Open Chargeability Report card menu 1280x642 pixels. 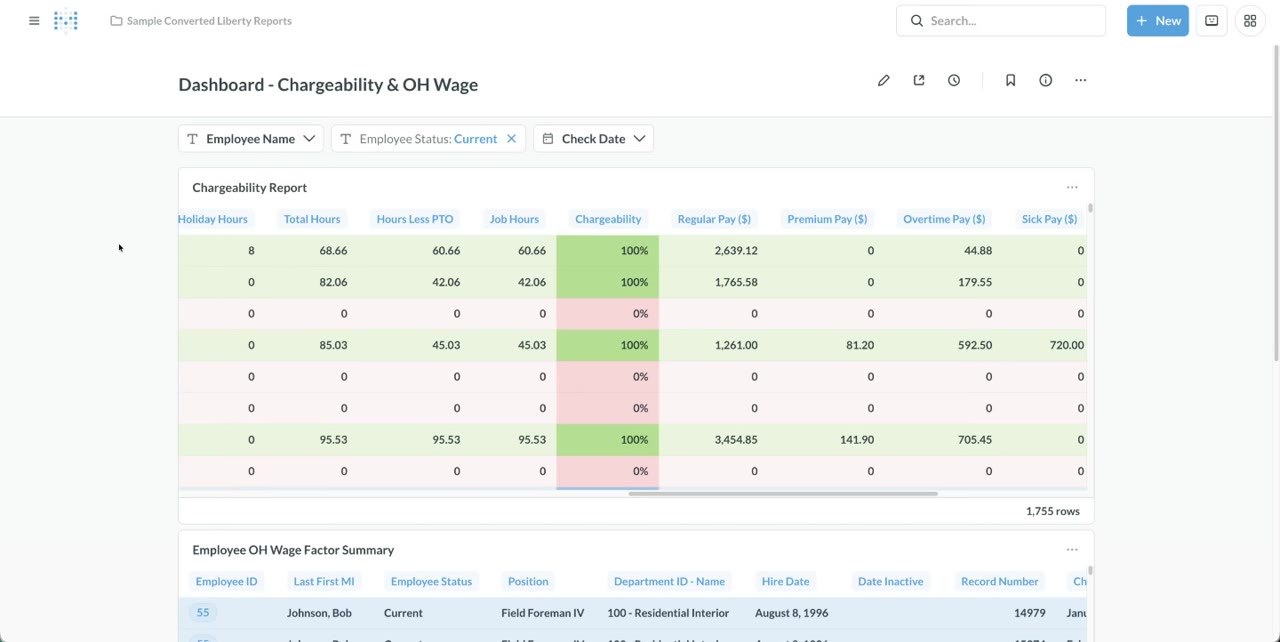click(x=1072, y=187)
